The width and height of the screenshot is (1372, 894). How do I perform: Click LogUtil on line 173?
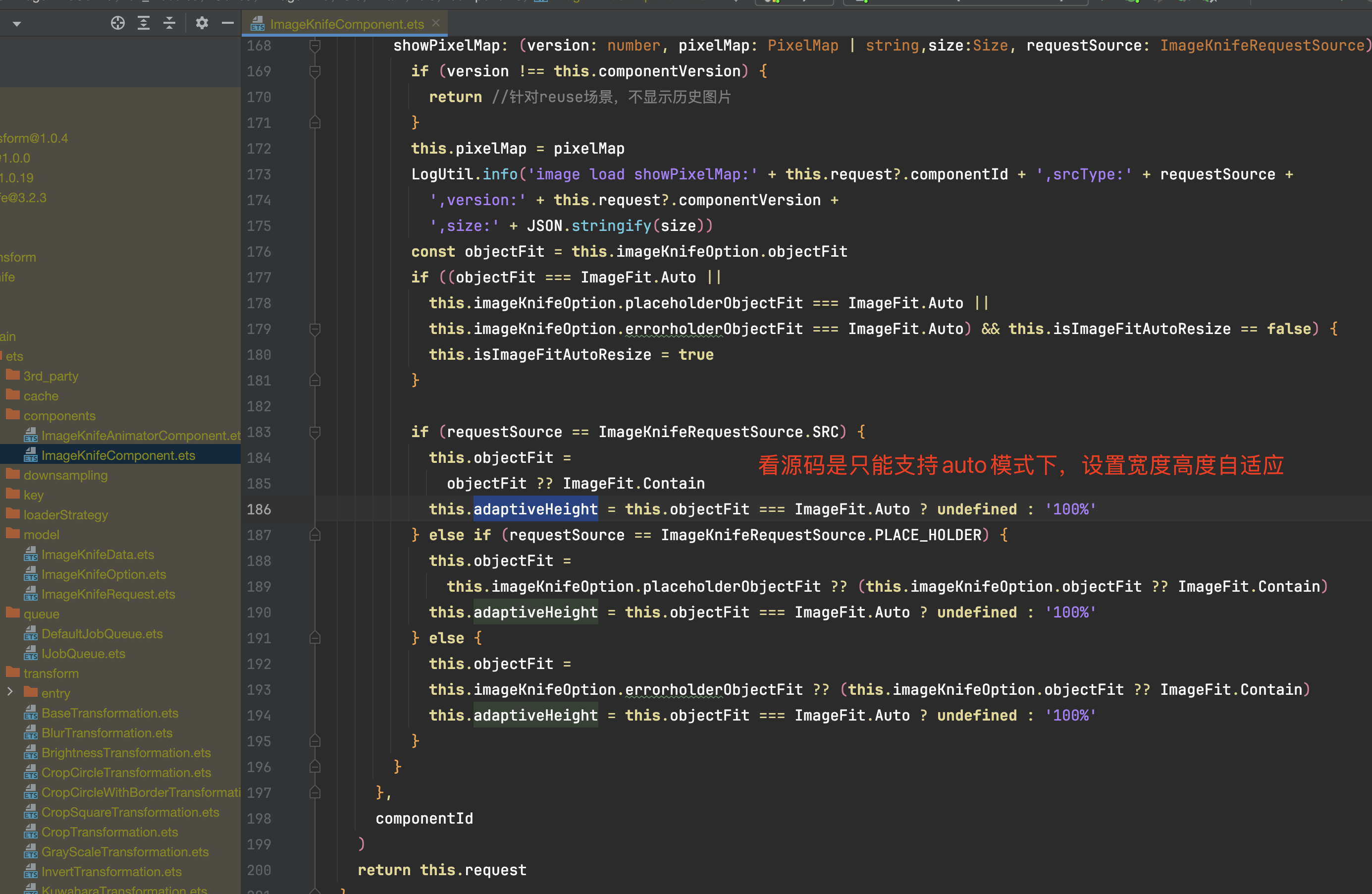[x=442, y=174]
